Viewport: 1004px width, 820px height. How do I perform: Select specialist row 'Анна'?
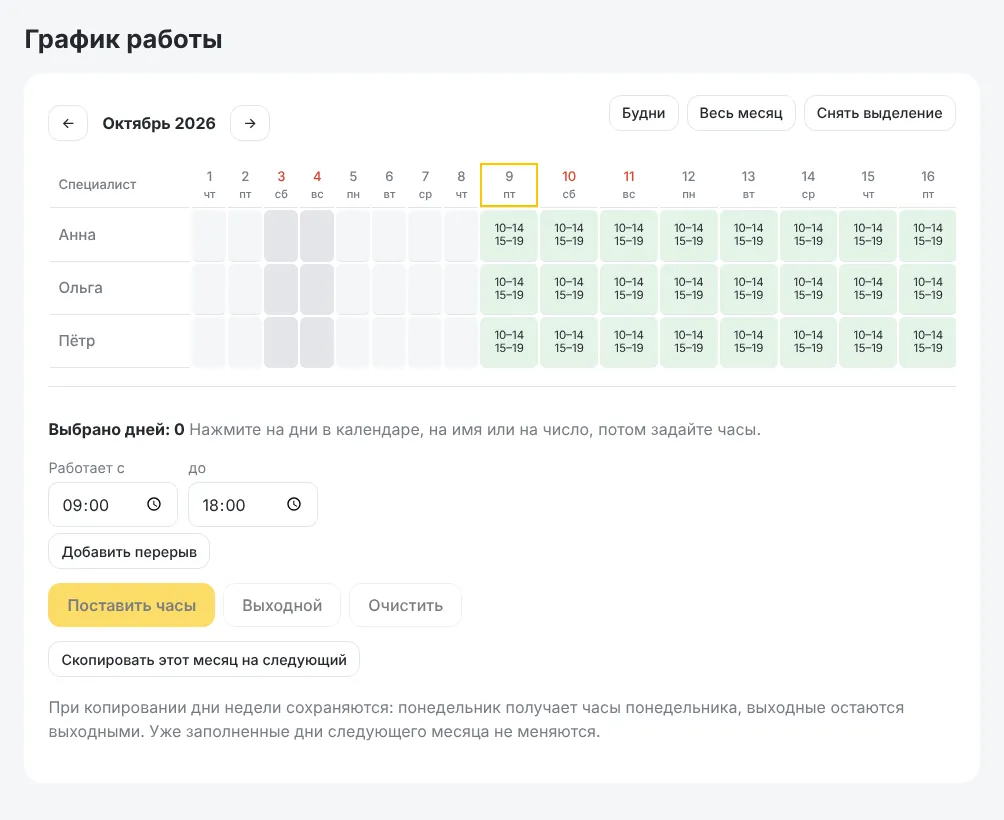click(x=120, y=235)
